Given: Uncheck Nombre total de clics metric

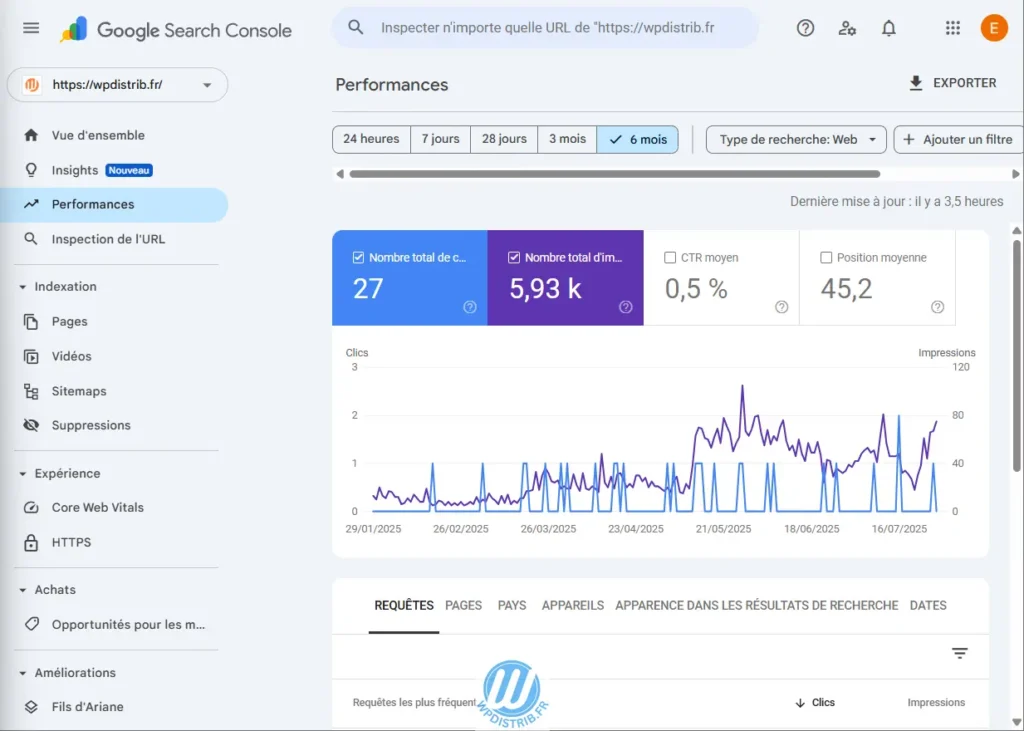Looking at the screenshot, I should click(358, 257).
